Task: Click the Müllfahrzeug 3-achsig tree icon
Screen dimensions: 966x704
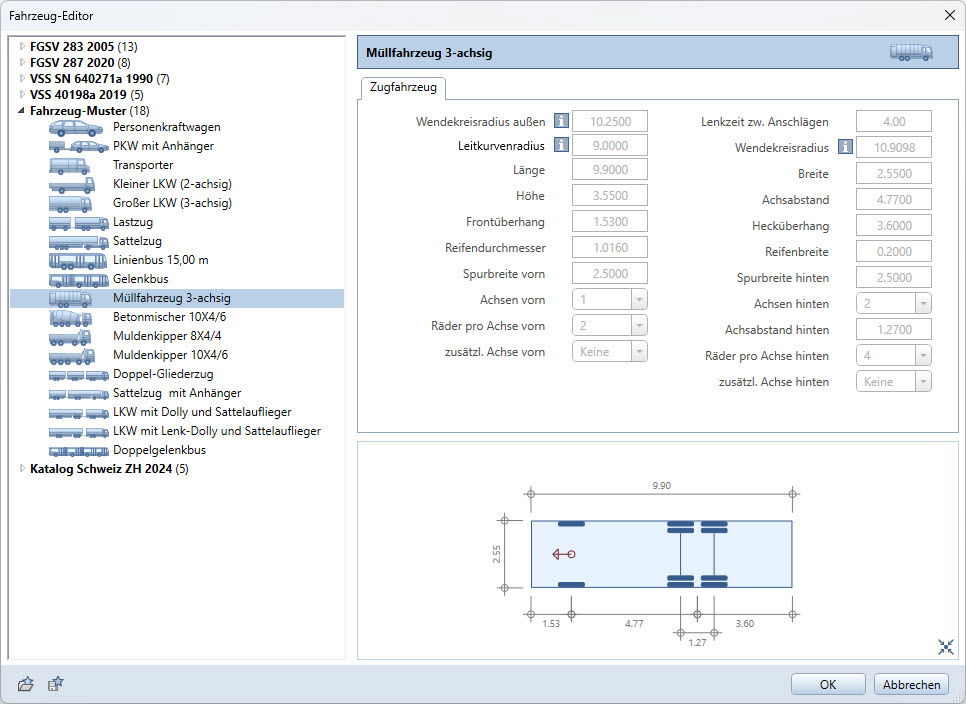Action: [x=70, y=299]
